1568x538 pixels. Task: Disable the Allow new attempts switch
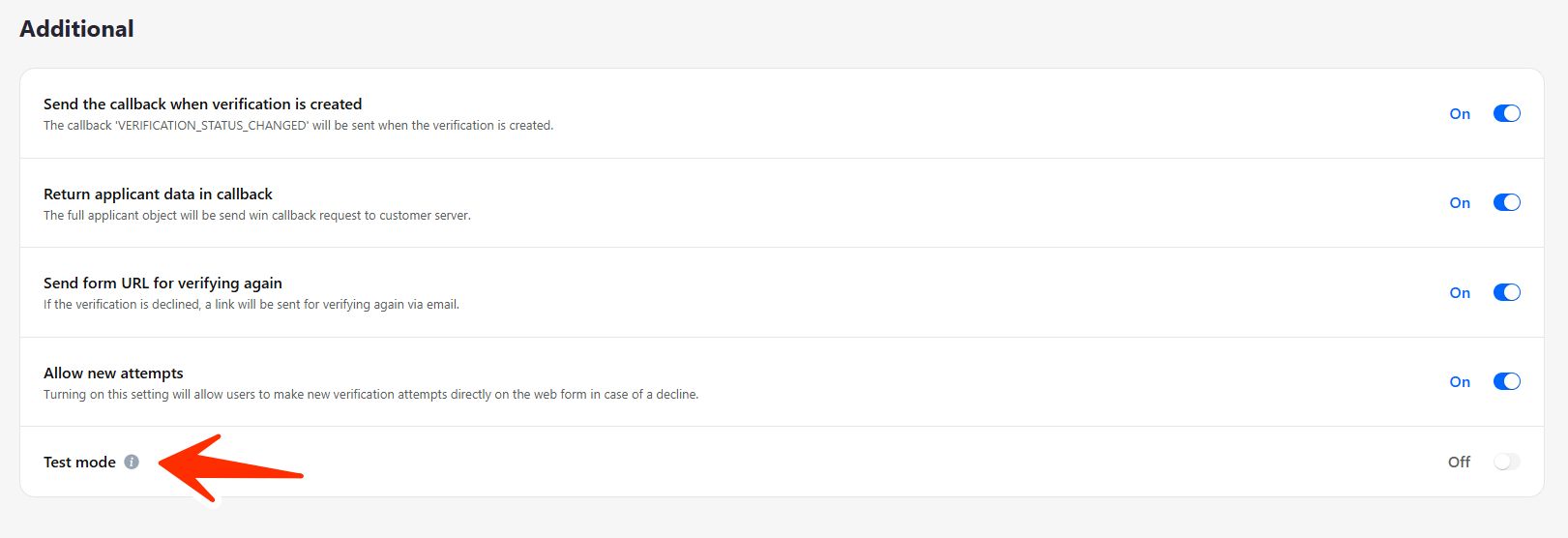coord(1506,381)
